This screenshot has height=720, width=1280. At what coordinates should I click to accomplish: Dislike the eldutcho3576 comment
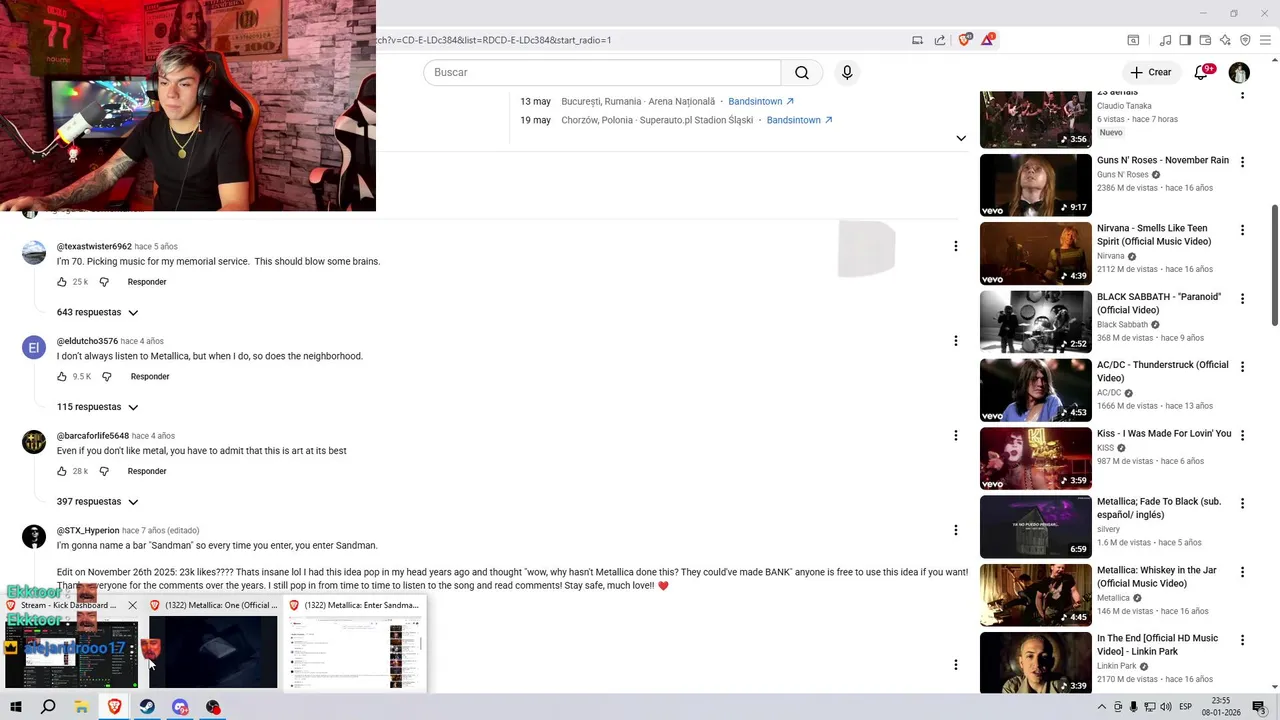pyautogui.click(x=107, y=377)
